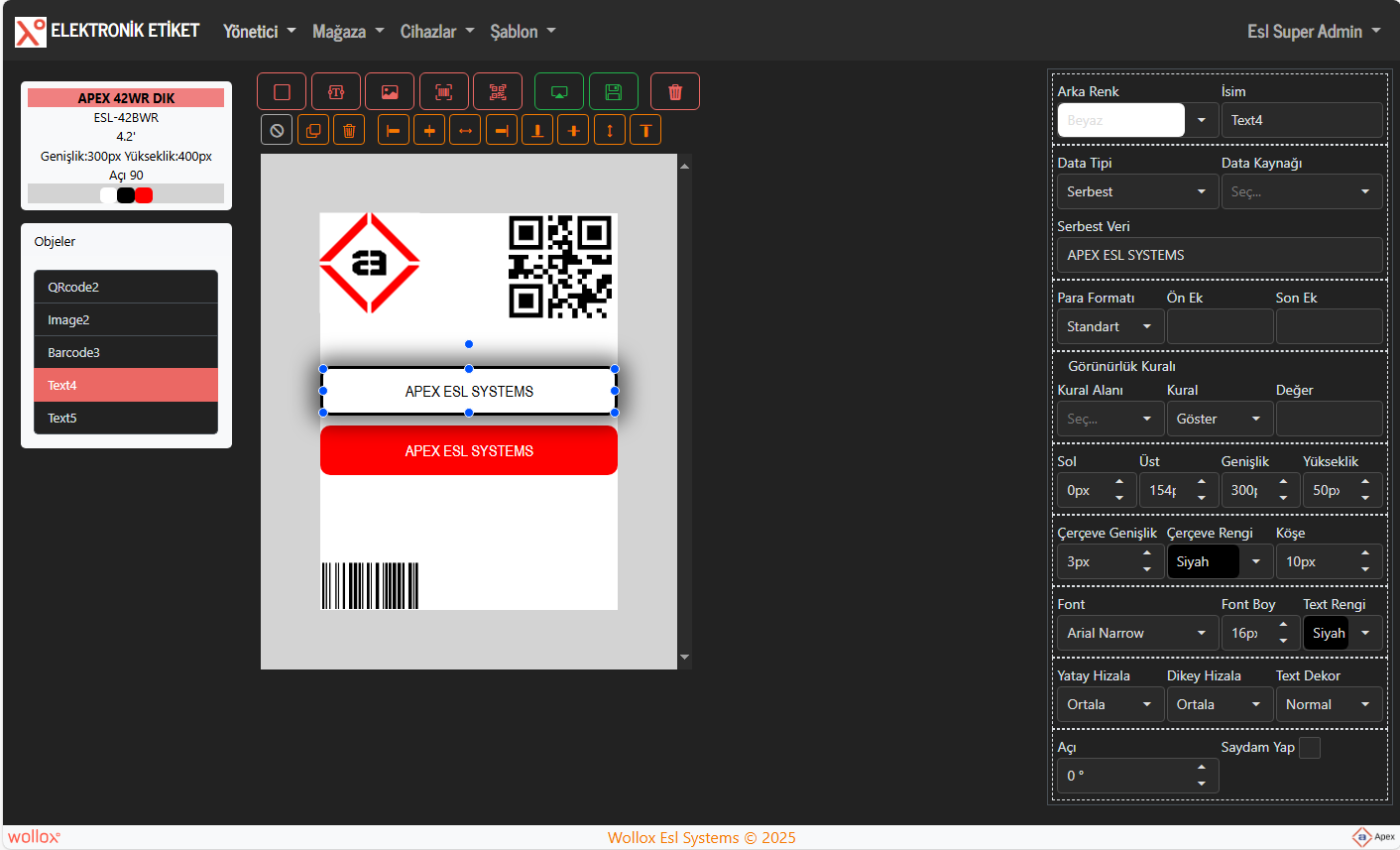Click the Apex icon in footer

(1373, 837)
